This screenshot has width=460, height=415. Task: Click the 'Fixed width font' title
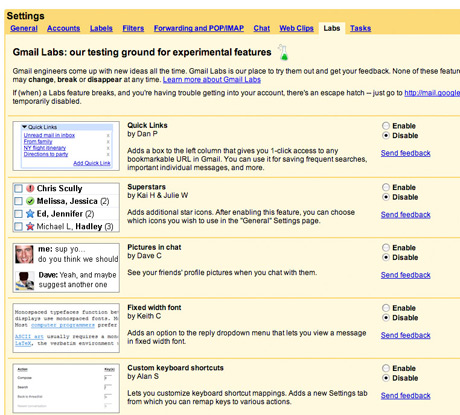click(x=154, y=307)
